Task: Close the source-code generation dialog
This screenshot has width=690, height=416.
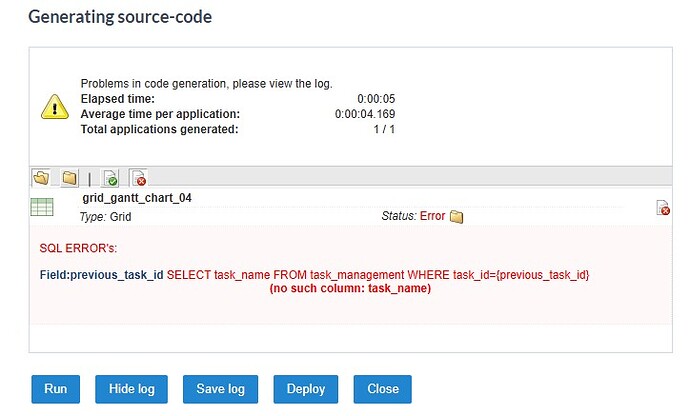Action: (382, 388)
